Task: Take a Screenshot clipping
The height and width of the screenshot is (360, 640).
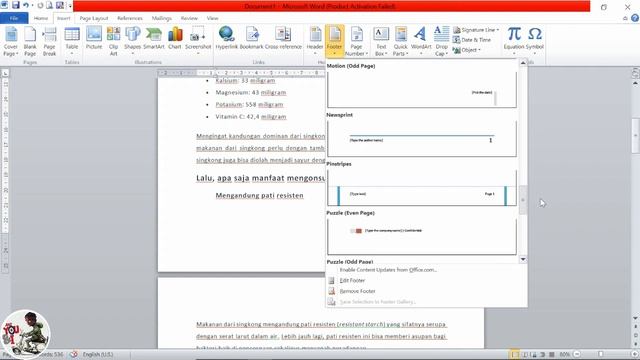Action: 198,42
